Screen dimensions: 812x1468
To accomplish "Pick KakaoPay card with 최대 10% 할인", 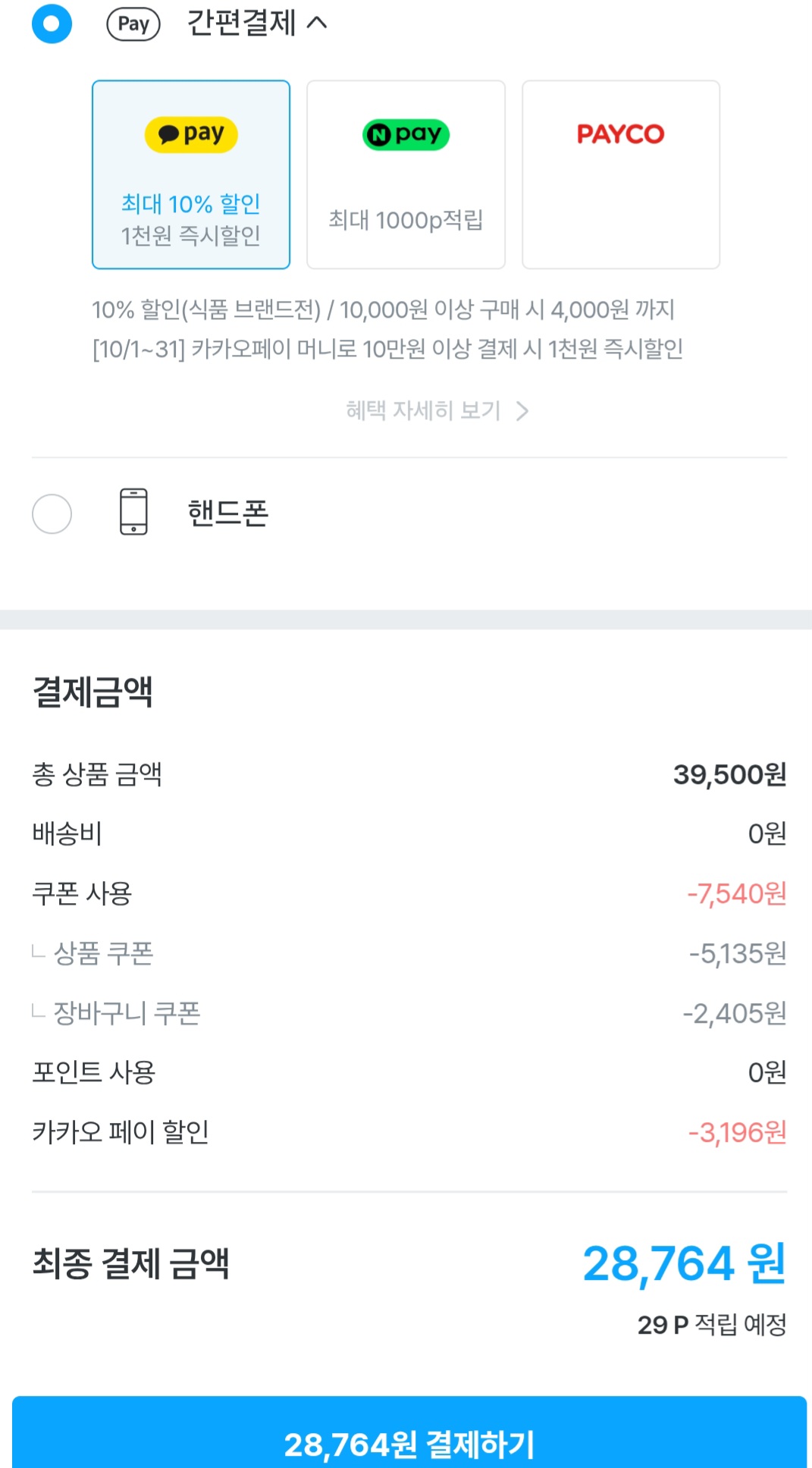I will click(191, 174).
